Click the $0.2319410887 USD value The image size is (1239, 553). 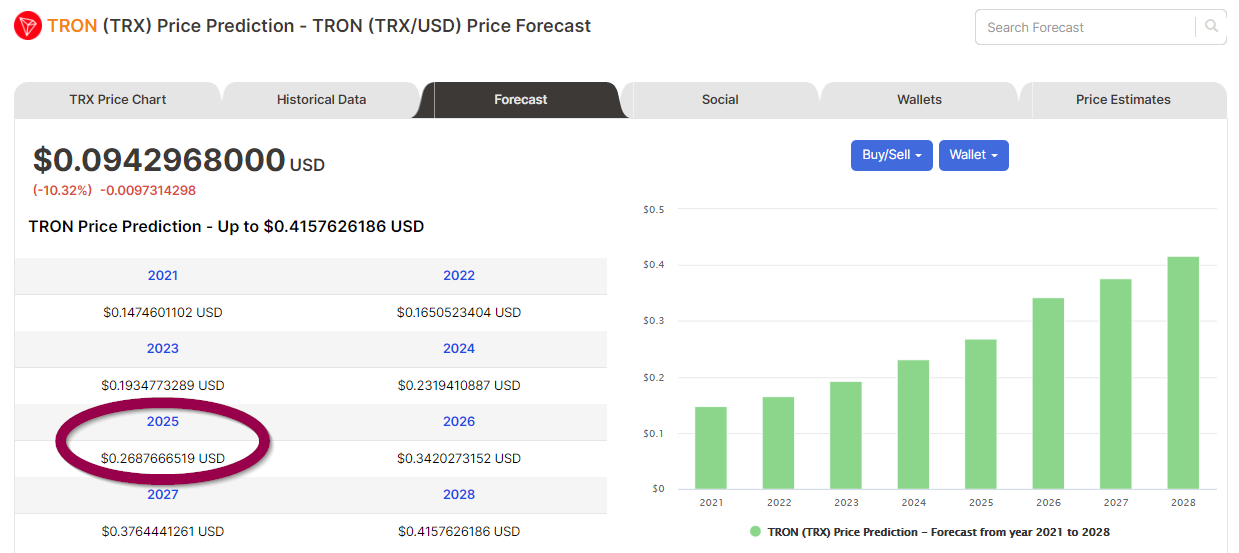459,385
